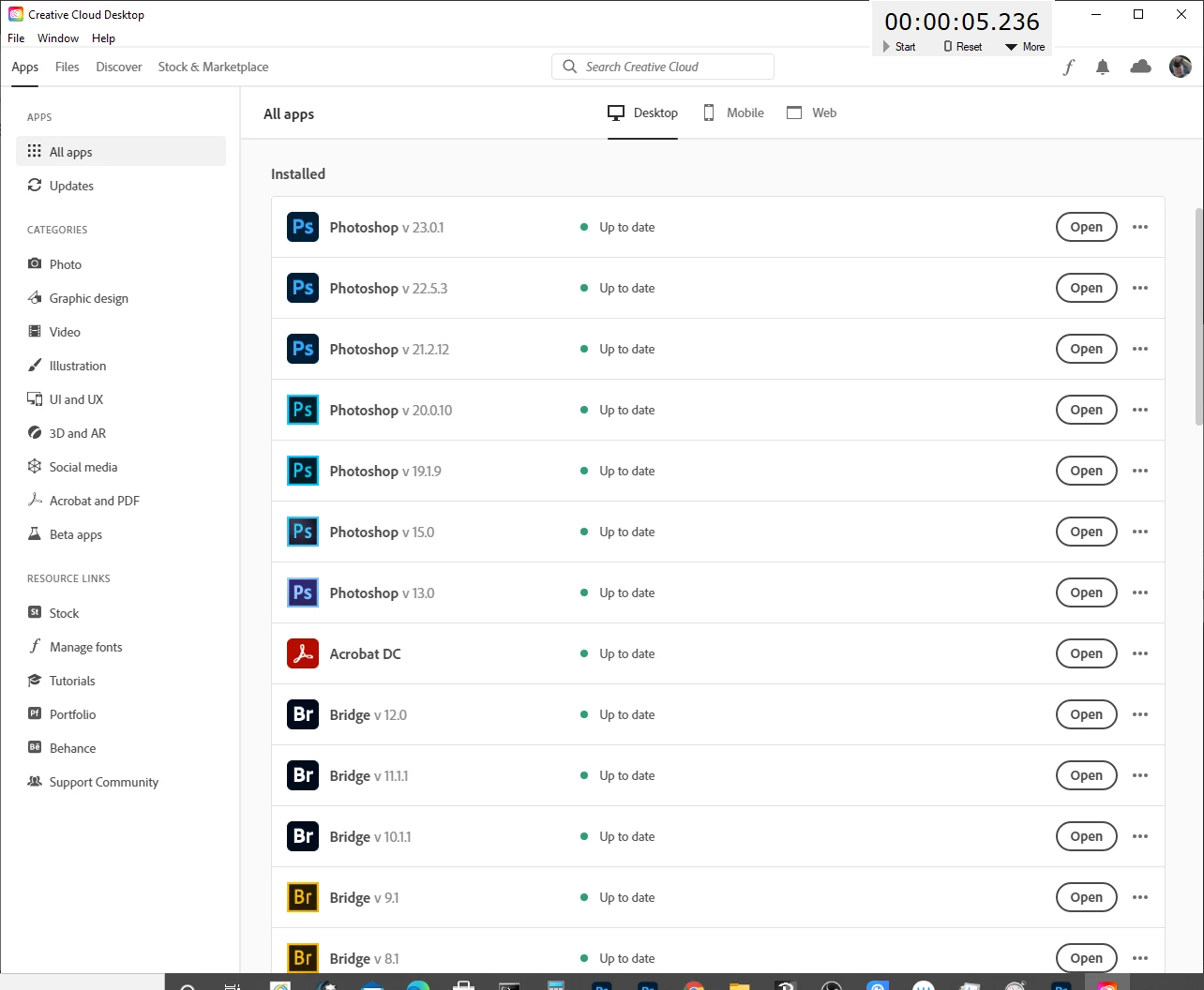Open the File menu

point(16,38)
